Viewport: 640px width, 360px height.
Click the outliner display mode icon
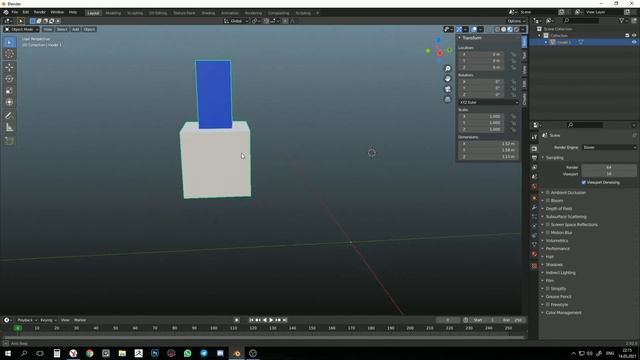click(x=549, y=20)
